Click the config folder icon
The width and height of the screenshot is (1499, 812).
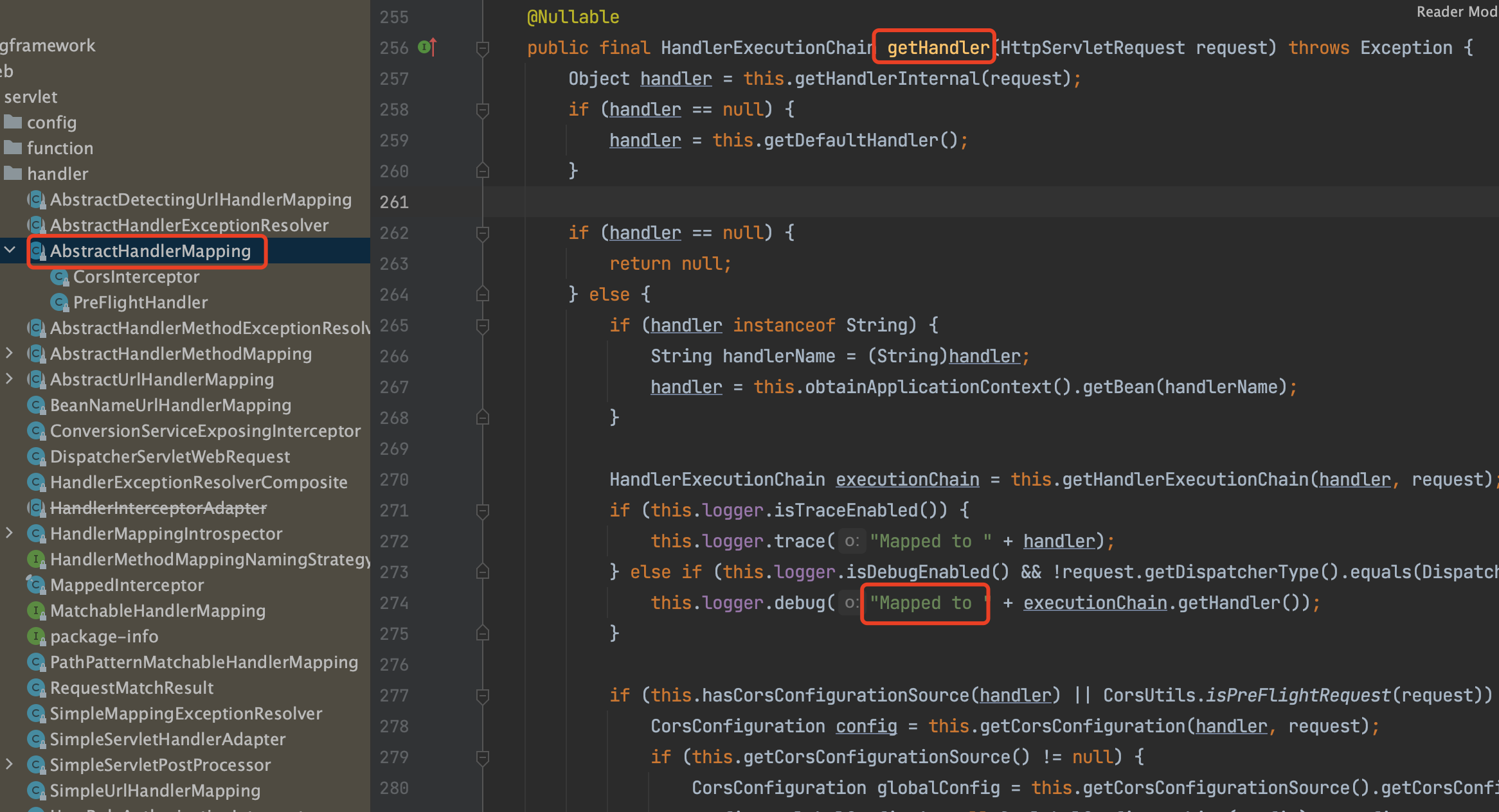point(13,122)
